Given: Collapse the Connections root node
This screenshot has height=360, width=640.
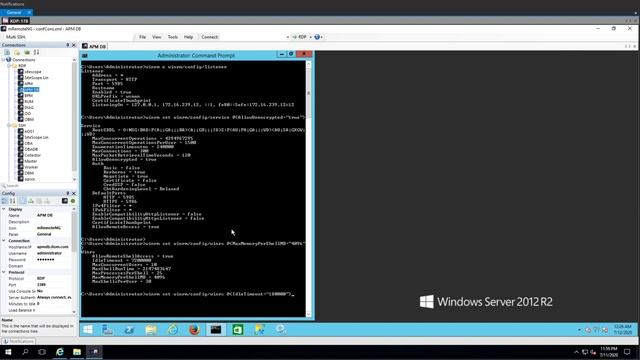Looking at the screenshot, I should (x=3, y=60).
